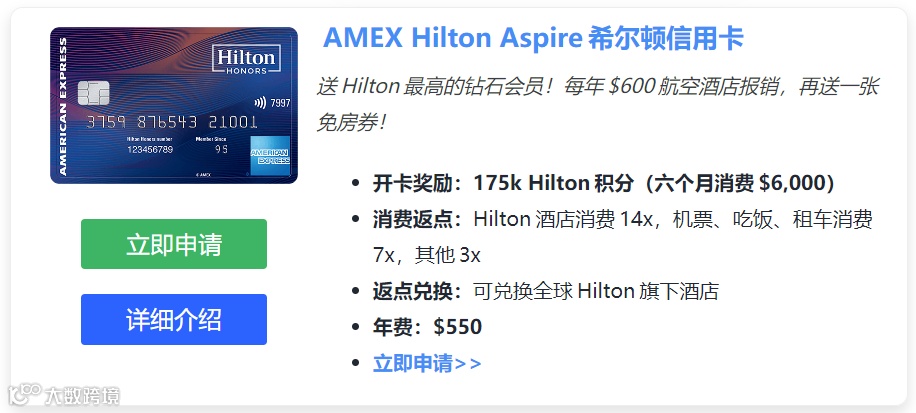Click the 年费 $550 bullet item

[427, 327]
